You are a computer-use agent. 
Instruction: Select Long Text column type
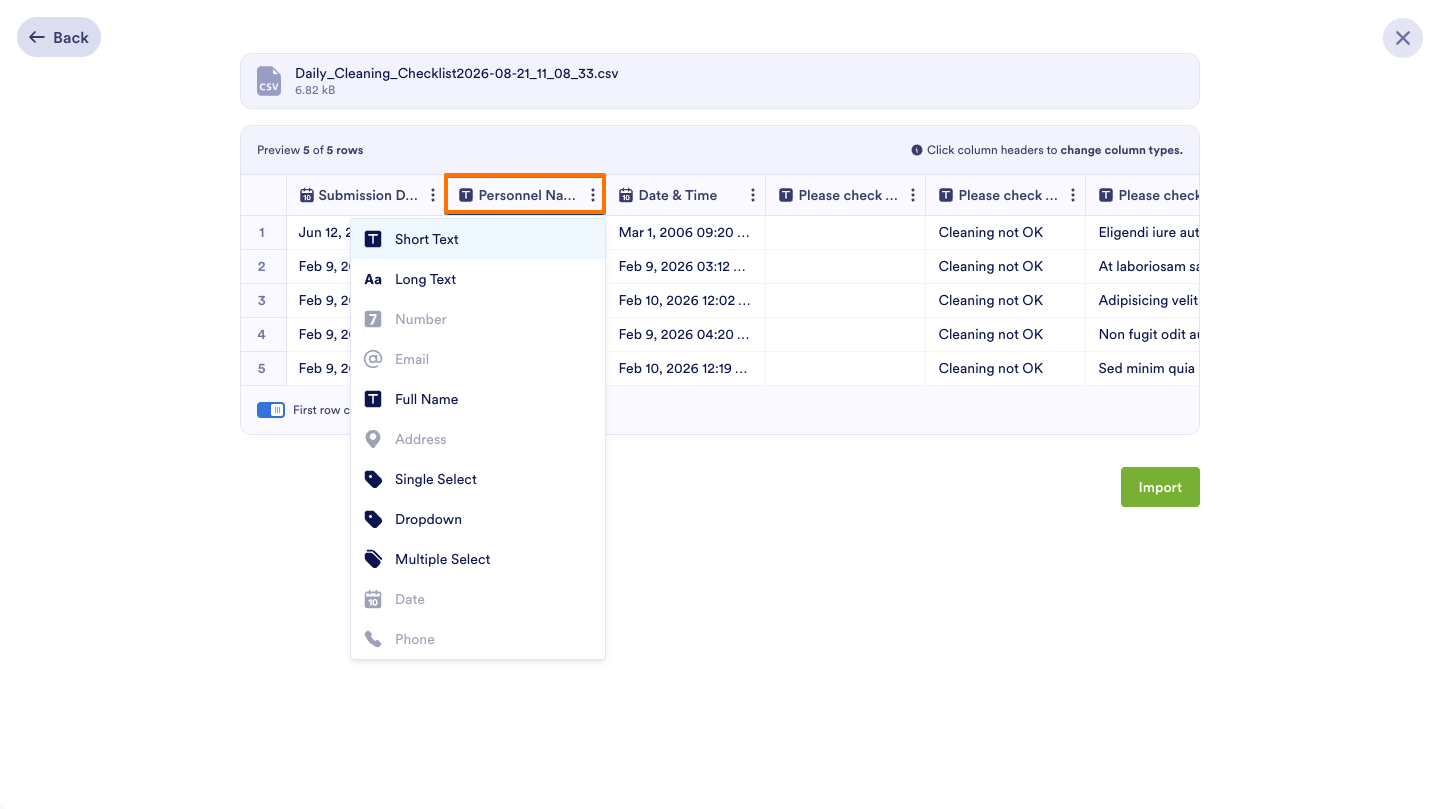pos(478,279)
